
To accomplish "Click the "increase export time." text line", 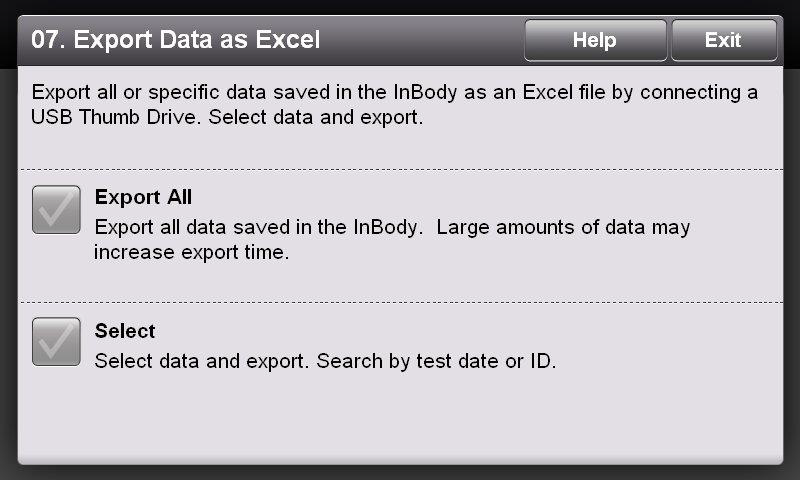I will [x=191, y=252].
